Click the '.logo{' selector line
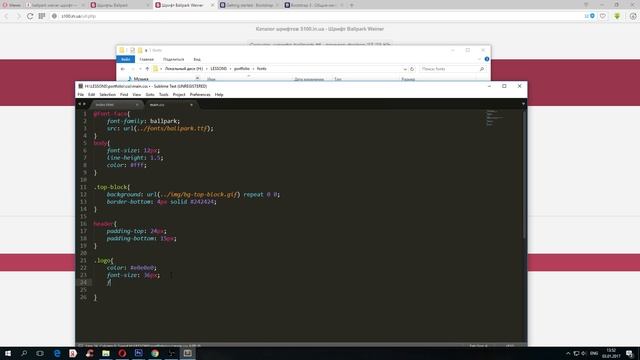640x360 pixels. point(104,260)
